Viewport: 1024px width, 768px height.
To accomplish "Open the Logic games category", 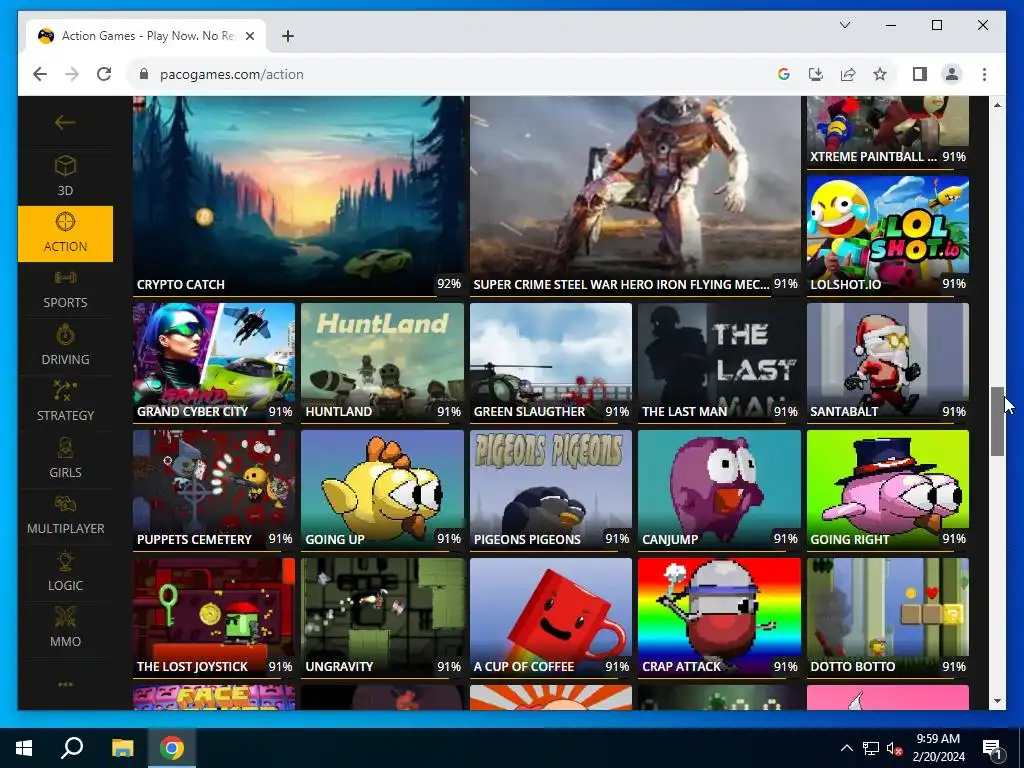I will [x=65, y=572].
